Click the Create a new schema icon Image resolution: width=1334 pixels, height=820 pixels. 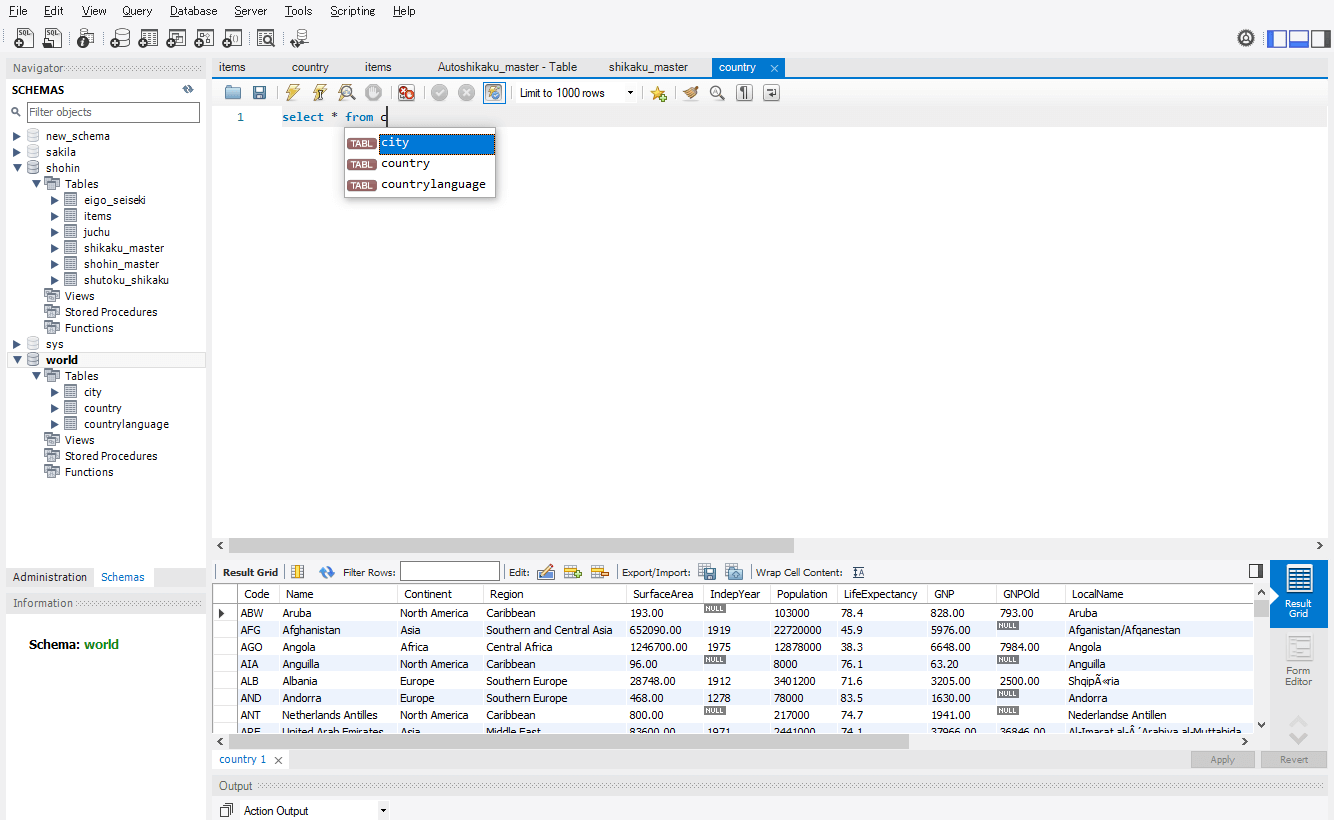120,37
